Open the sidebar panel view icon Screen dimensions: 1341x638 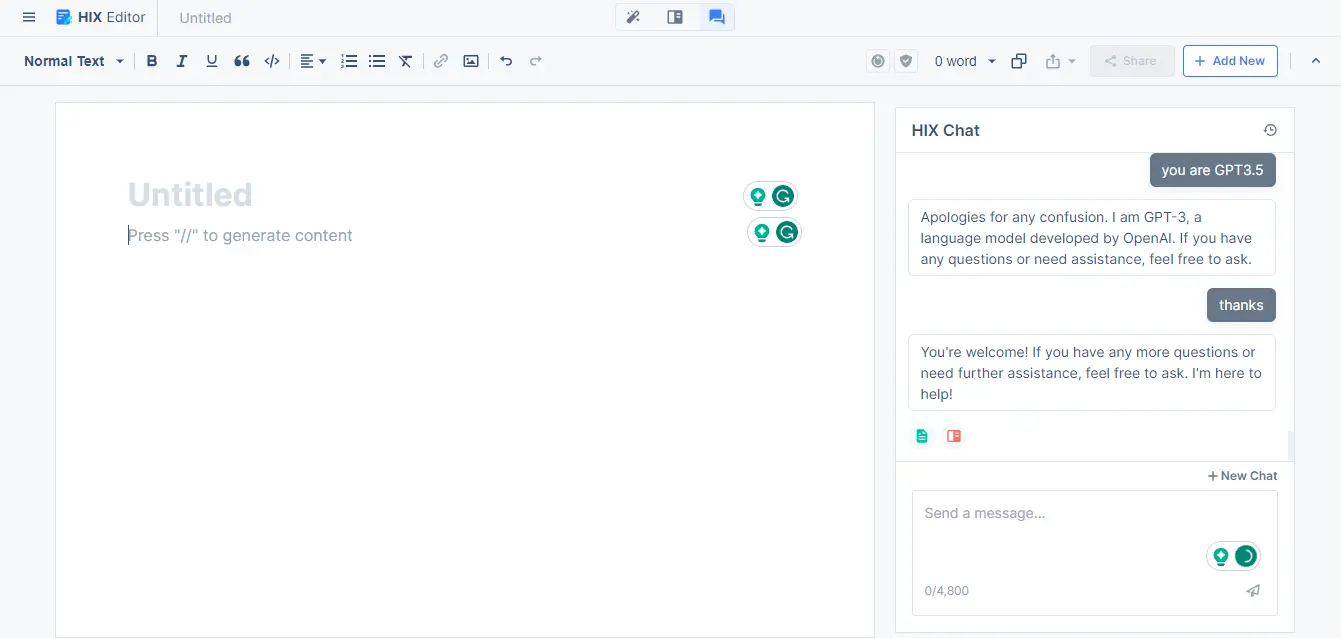click(x=674, y=17)
